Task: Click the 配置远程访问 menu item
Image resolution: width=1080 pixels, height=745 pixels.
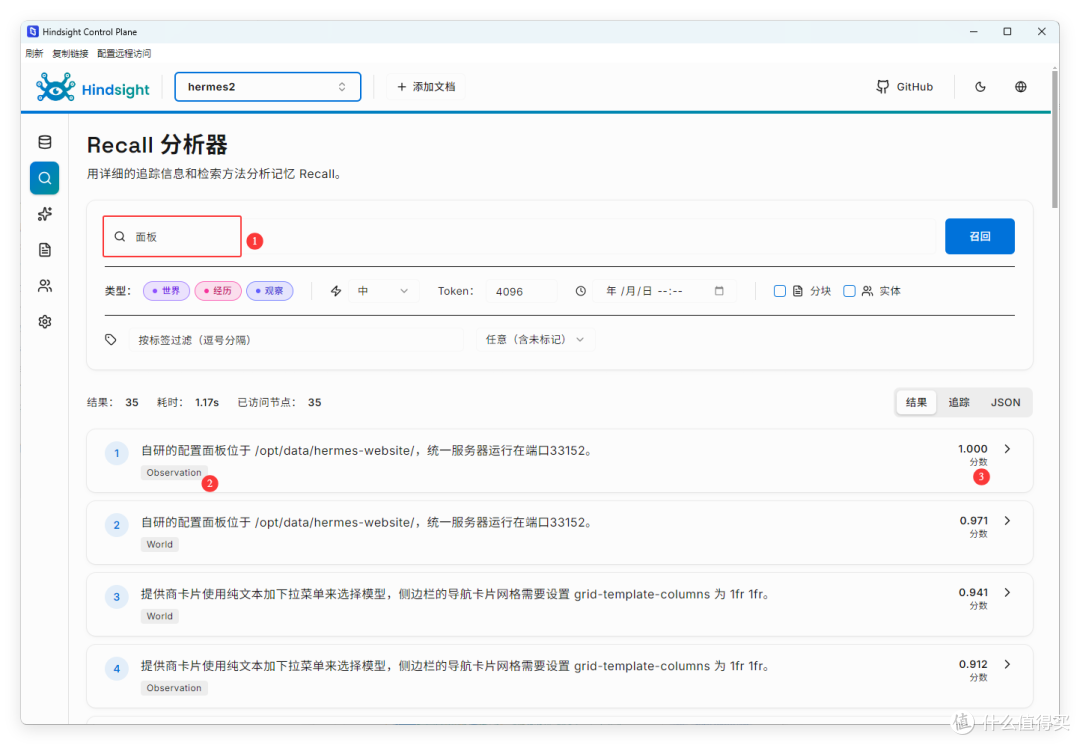Action: tap(124, 54)
